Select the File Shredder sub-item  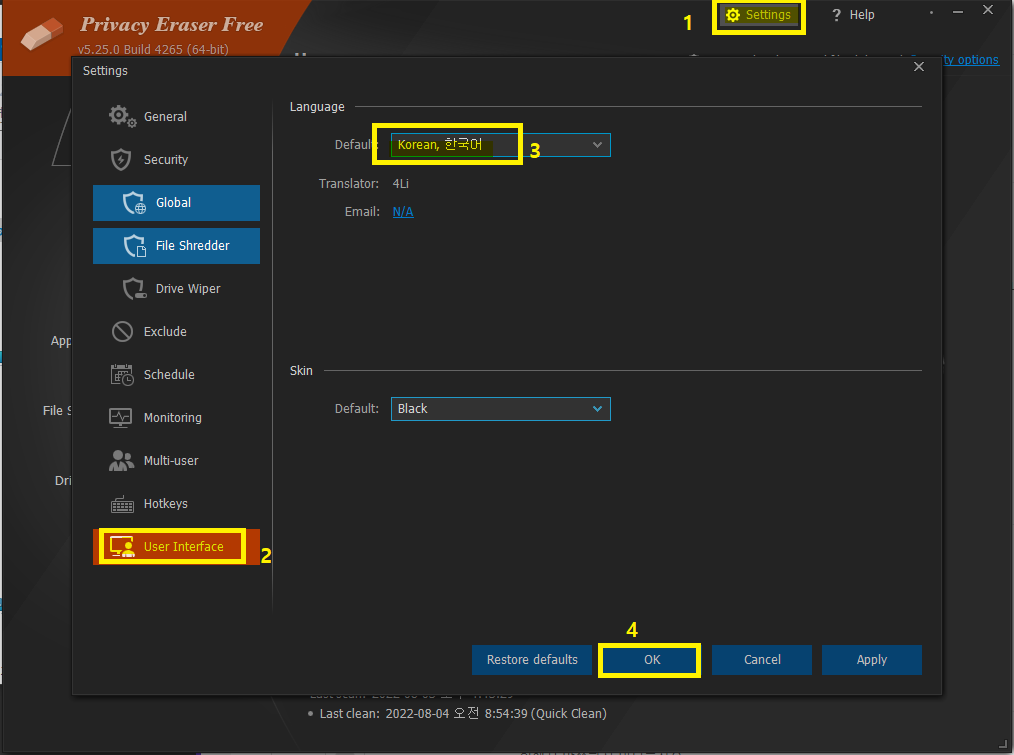177,246
